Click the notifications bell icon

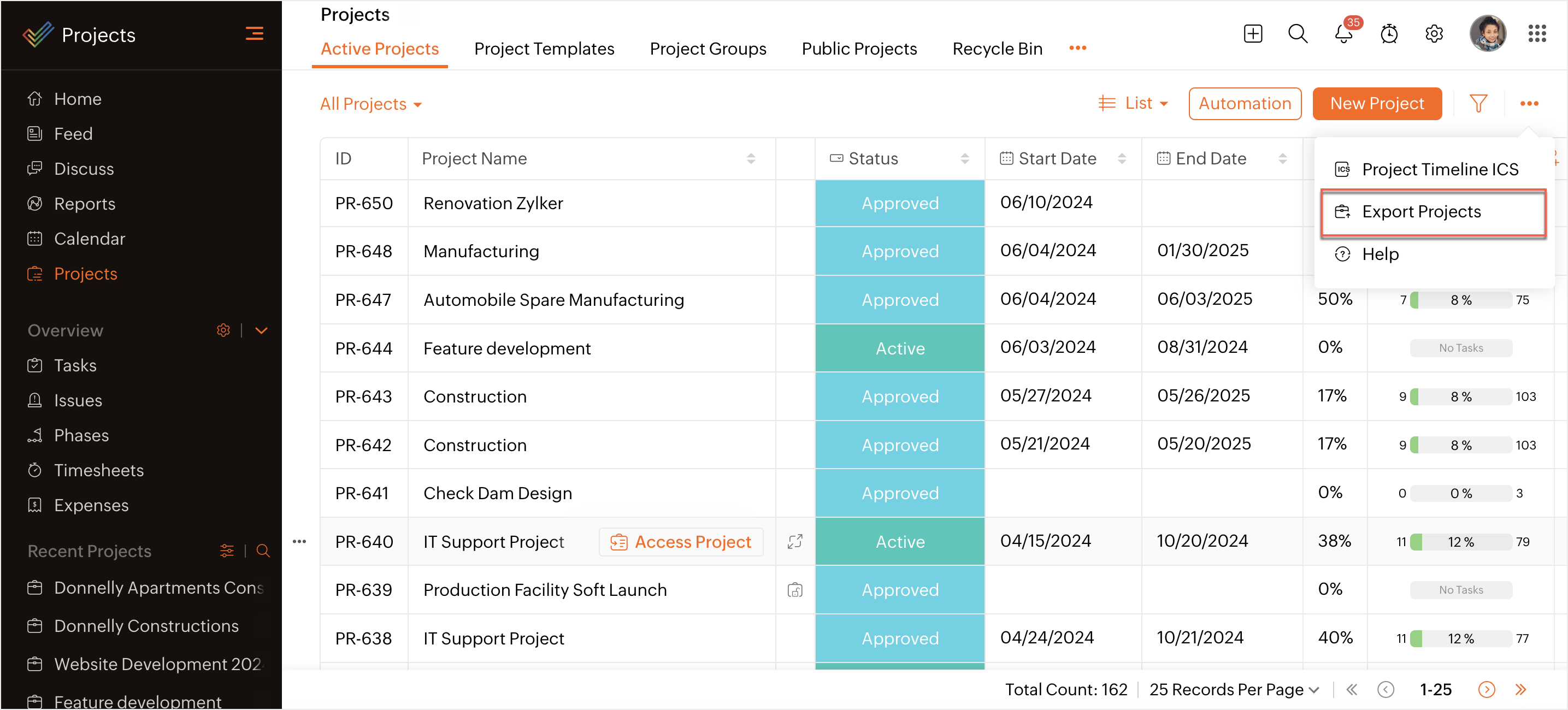(1343, 34)
